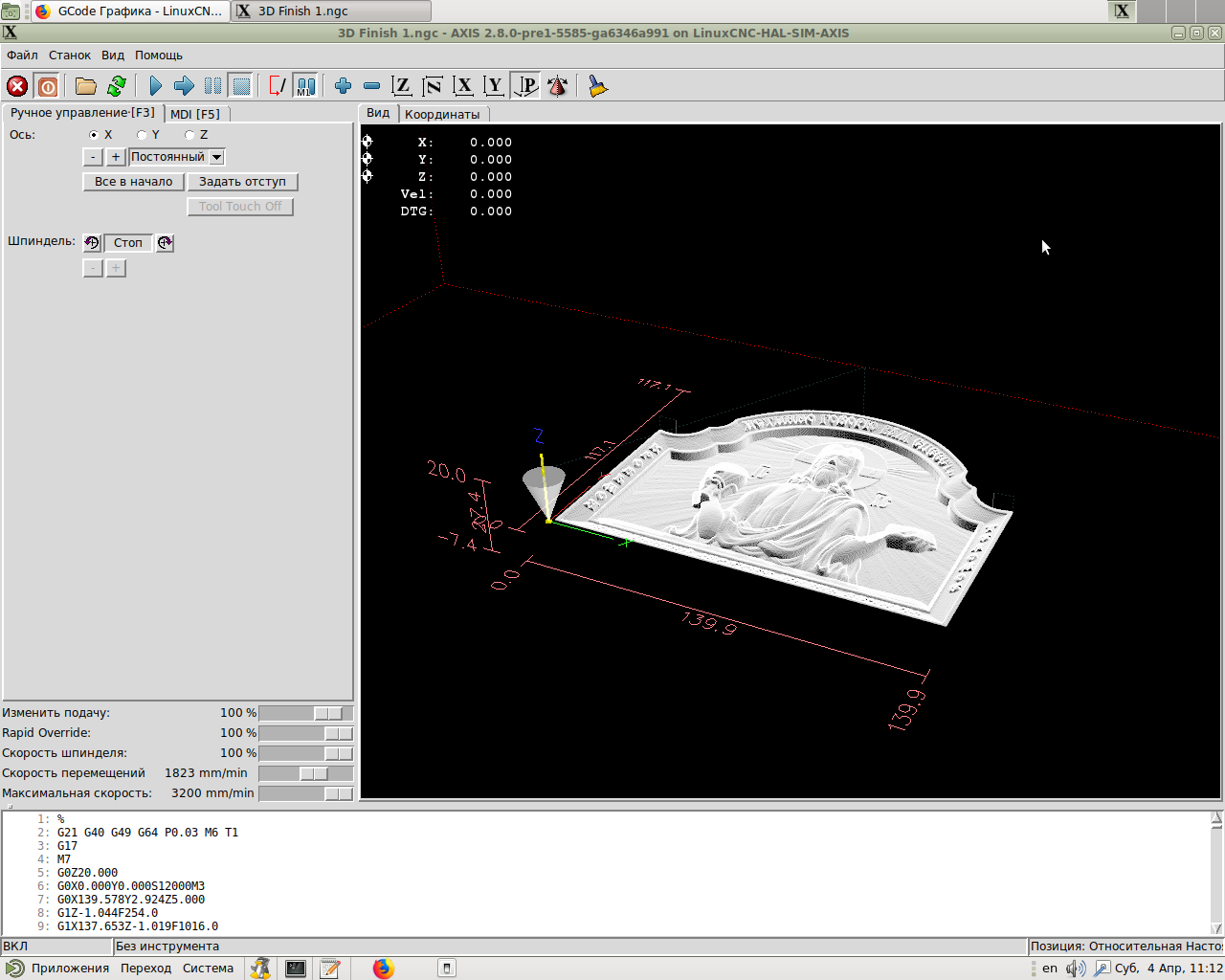This screenshot has height=980, width=1225.
Task: Toggle optional pause M1 icon
Action: tap(305, 86)
